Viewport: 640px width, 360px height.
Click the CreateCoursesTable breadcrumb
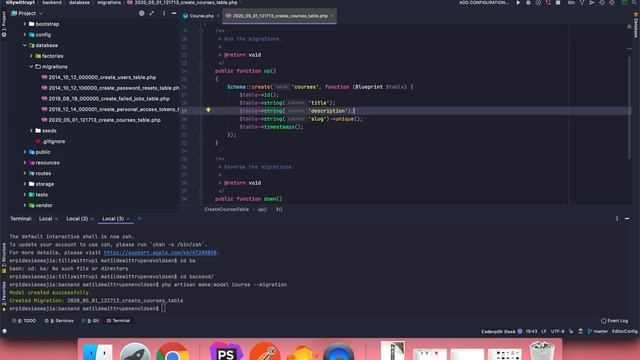[x=227, y=209]
